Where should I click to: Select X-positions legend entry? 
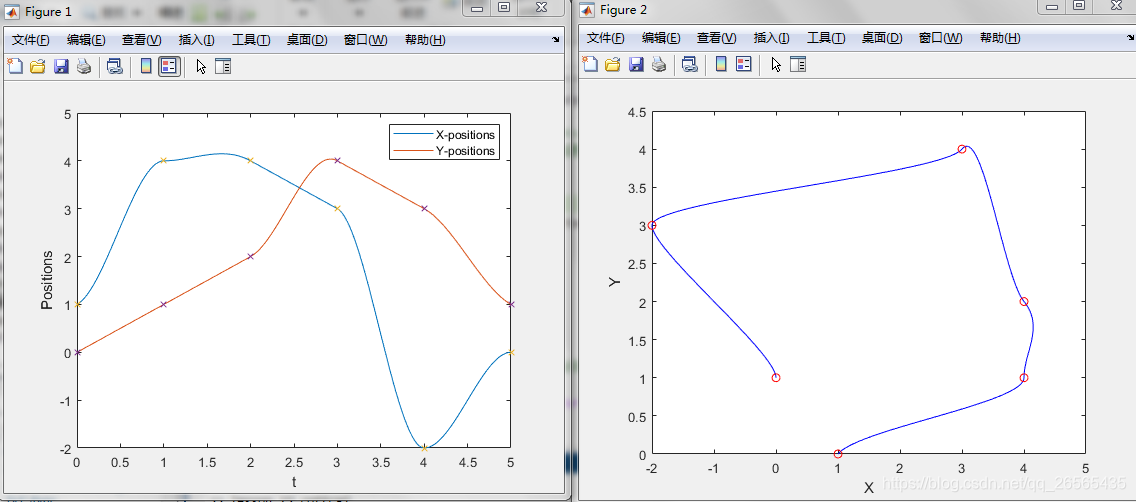pyautogui.click(x=444, y=135)
